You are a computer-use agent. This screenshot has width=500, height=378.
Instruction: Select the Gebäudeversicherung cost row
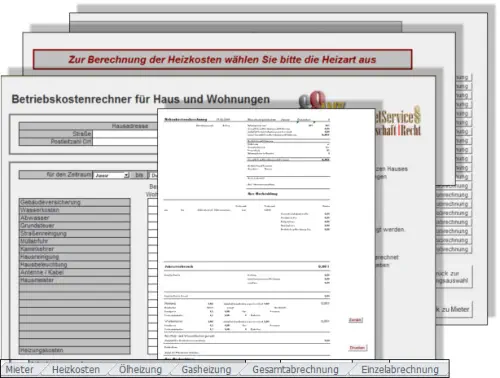75,202
